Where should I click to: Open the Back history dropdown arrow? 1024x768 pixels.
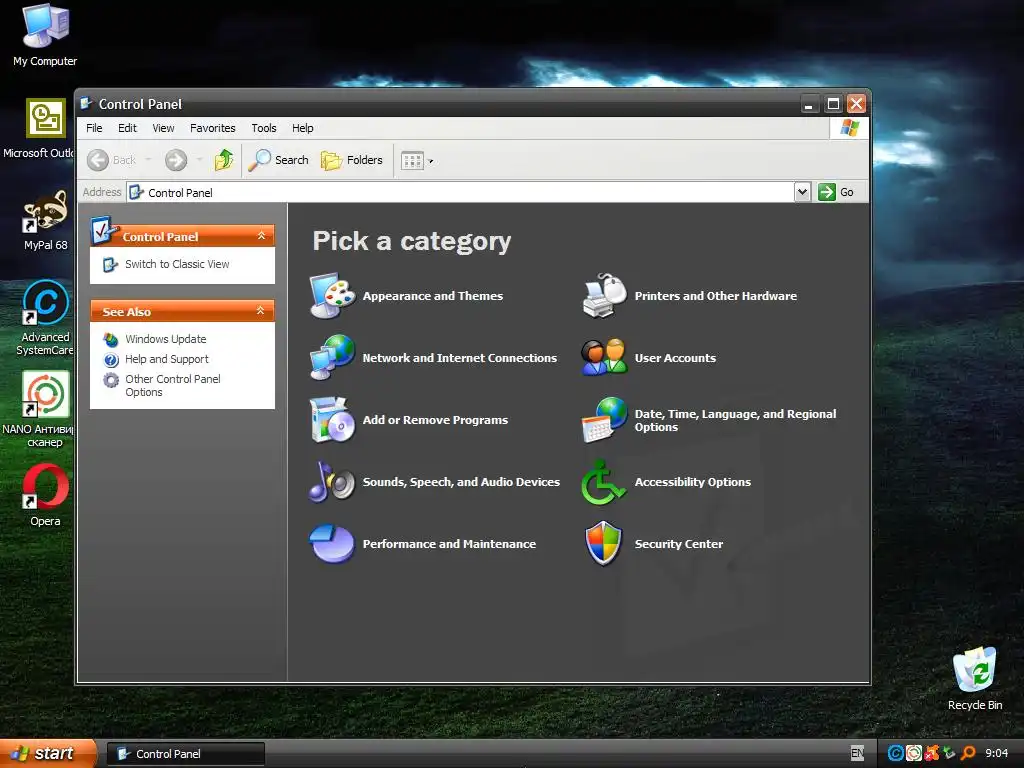coord(148,160)
